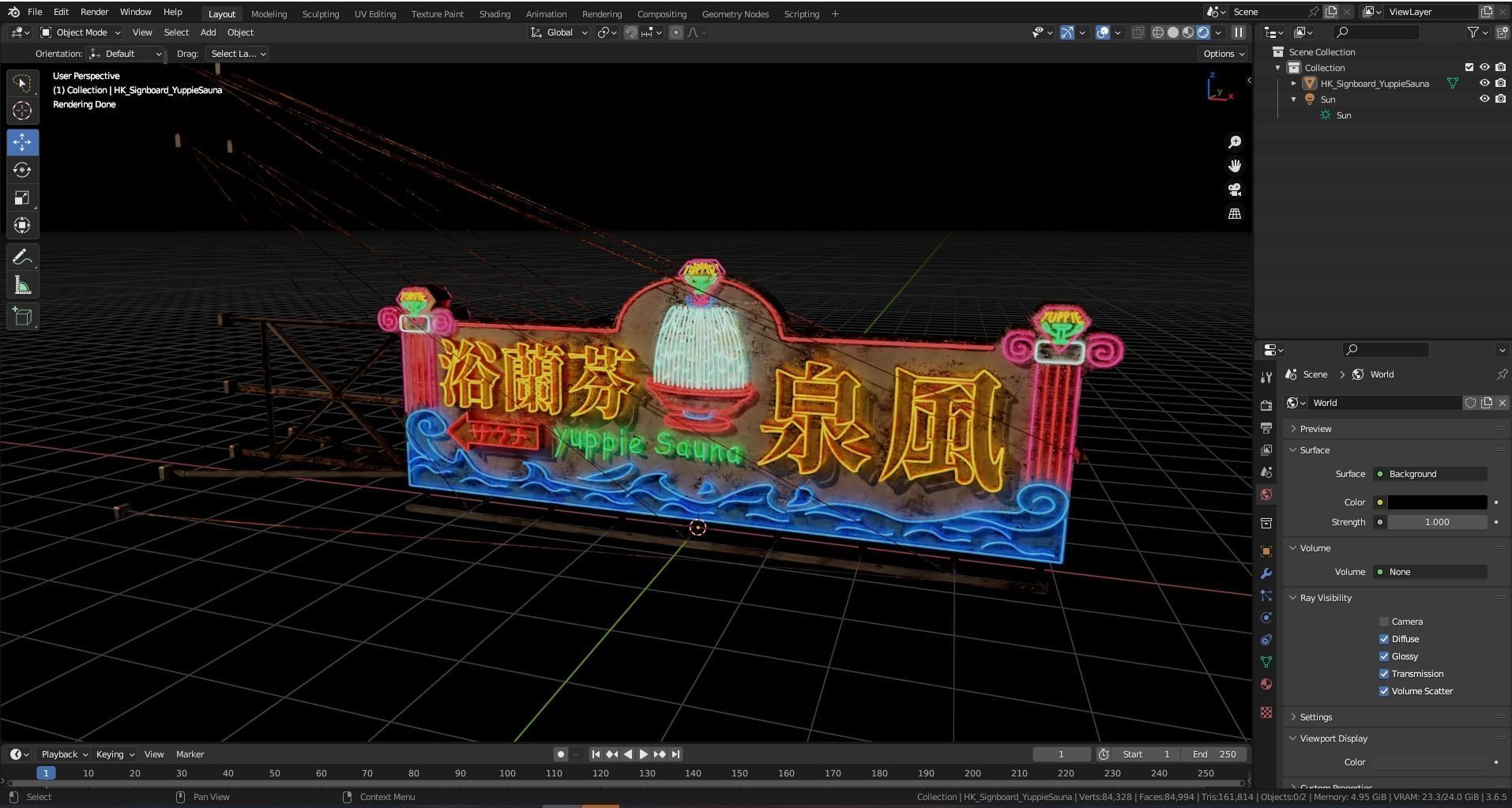Open the Object Mode dropdown
This screenshot has height=808, width=1512.
tap(80, 32)
